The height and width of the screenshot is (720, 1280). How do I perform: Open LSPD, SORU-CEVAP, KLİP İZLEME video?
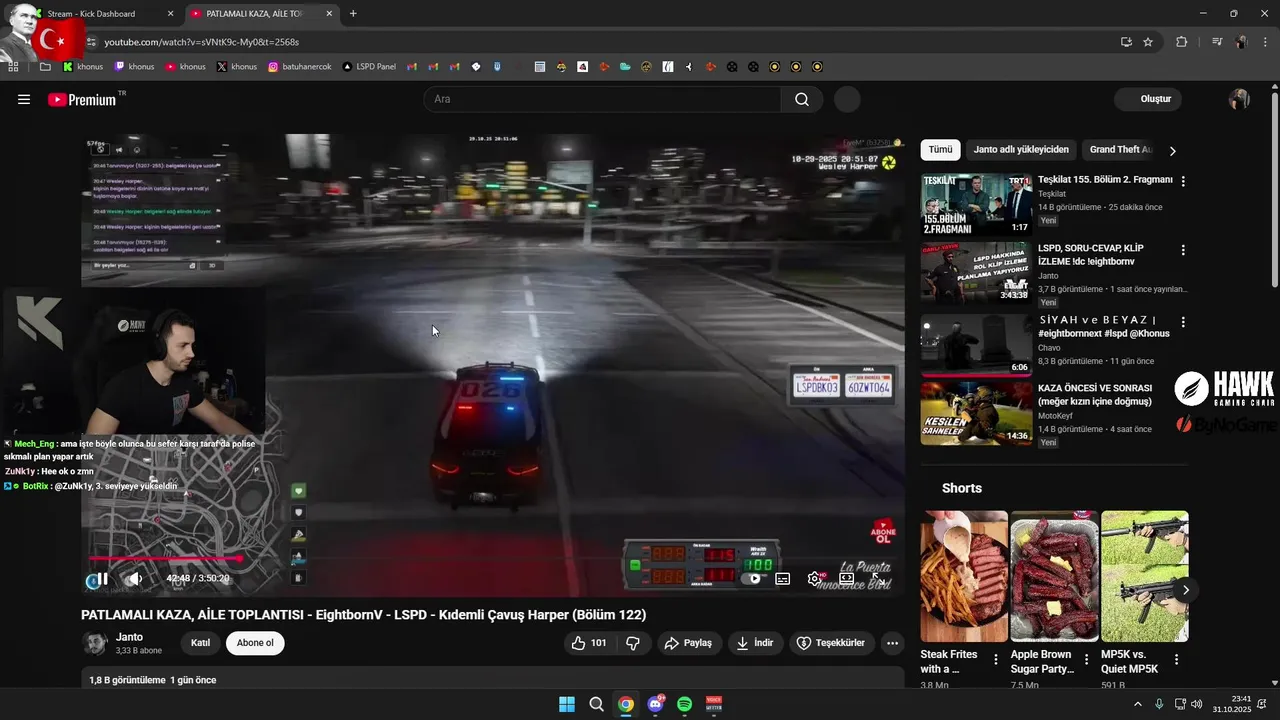point(976,273)
